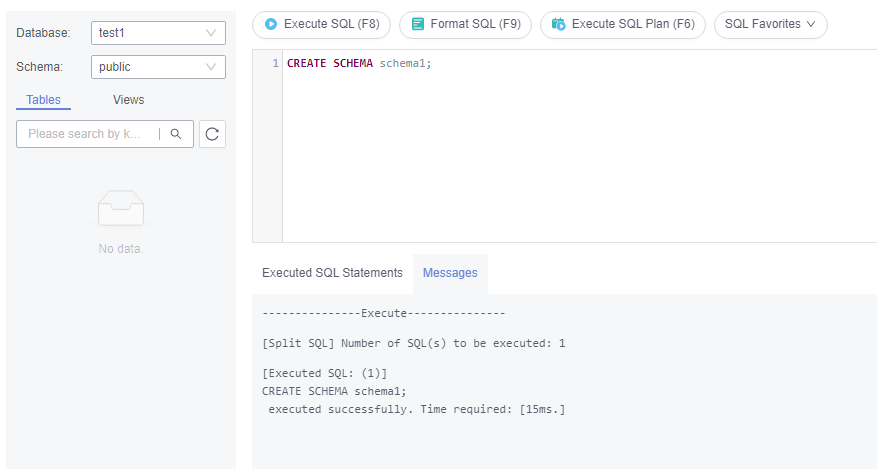This screenshot has width=877, height=469.
Task: Click the empty inbox No data icon
Action: pyautogui.click(x=121, y=208)
